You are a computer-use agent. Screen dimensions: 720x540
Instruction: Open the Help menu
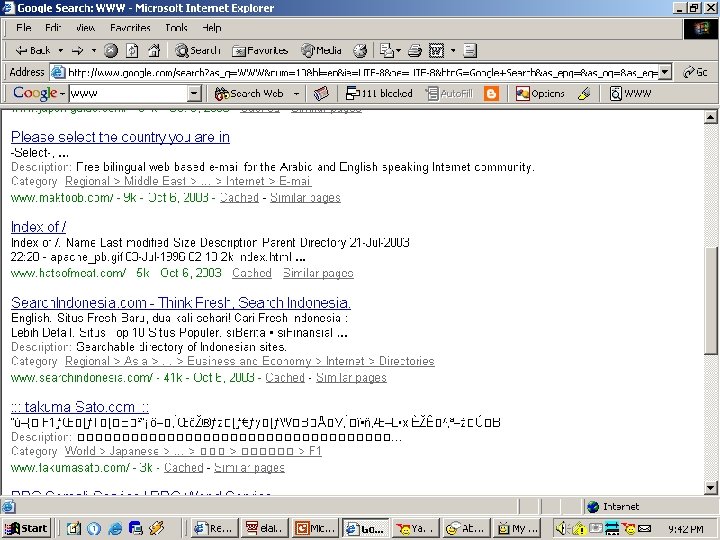tap(212, 28)
